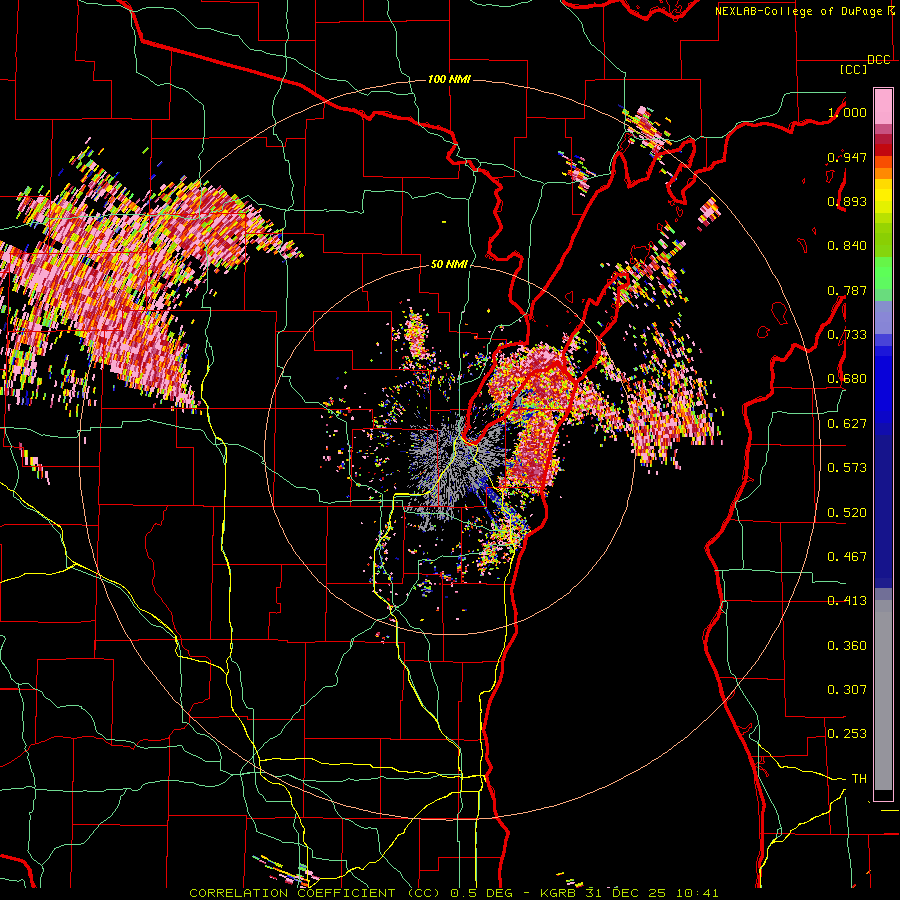Select the 0.627 legend value
The width and height of the screenshot is (900, 900).
tap(847, 424)
